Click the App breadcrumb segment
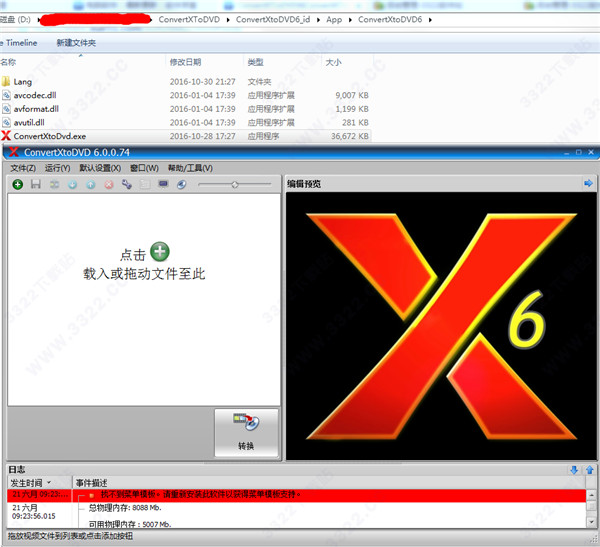The height and width of the screenshot is (547, 600). pyautogui.click(x=334, y=20)
